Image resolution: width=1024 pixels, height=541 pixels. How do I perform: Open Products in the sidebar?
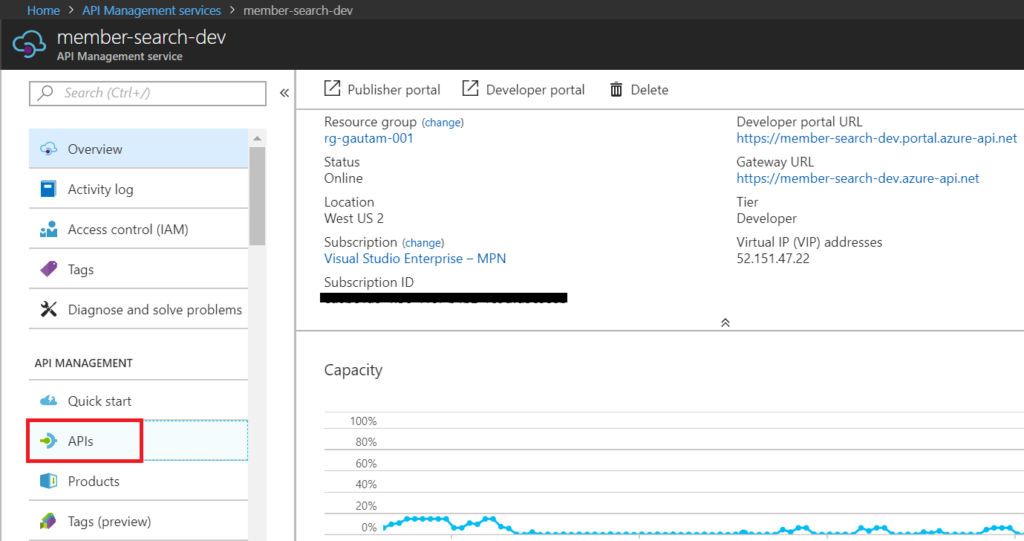click(138, 481)
